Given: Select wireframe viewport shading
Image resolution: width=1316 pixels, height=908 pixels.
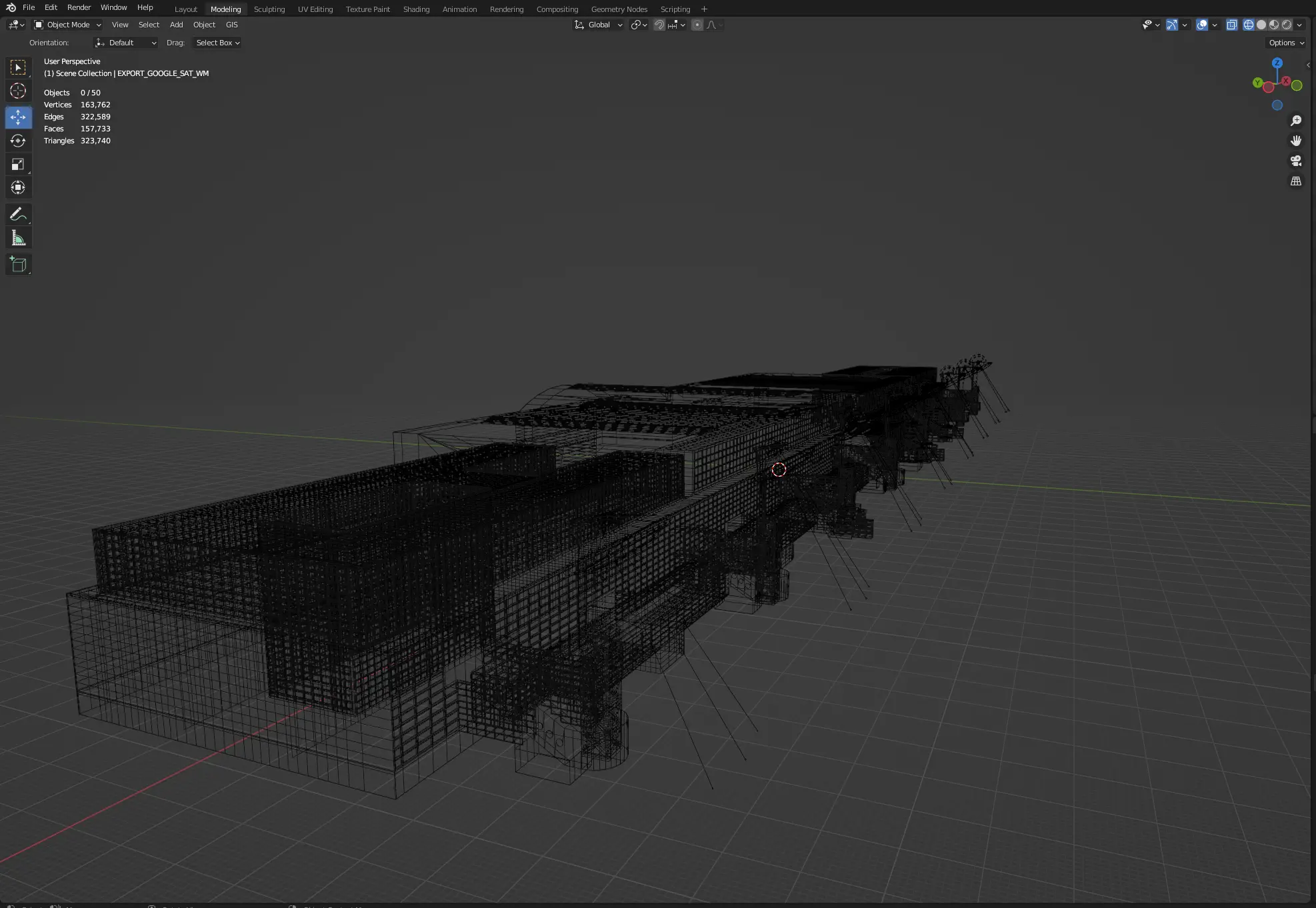Looking at the screenshot, I should [x=1249, y=25].
